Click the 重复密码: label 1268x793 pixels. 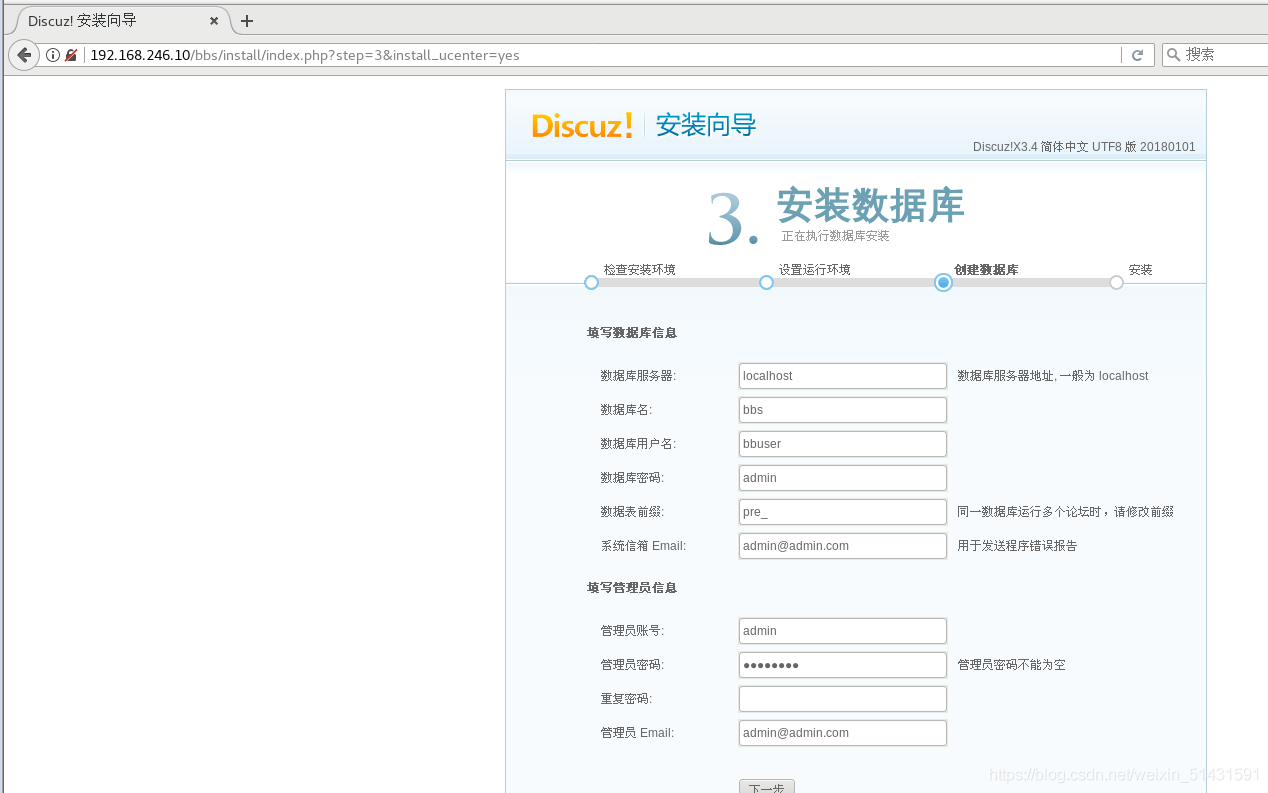(x=626, y=699)
